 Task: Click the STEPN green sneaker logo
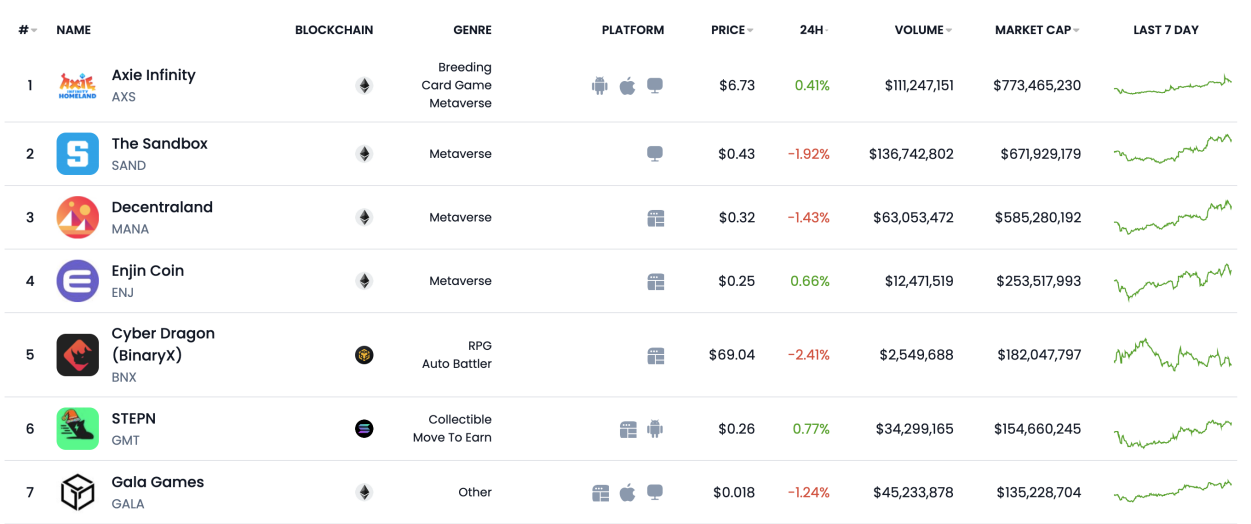tap(77, 429)
